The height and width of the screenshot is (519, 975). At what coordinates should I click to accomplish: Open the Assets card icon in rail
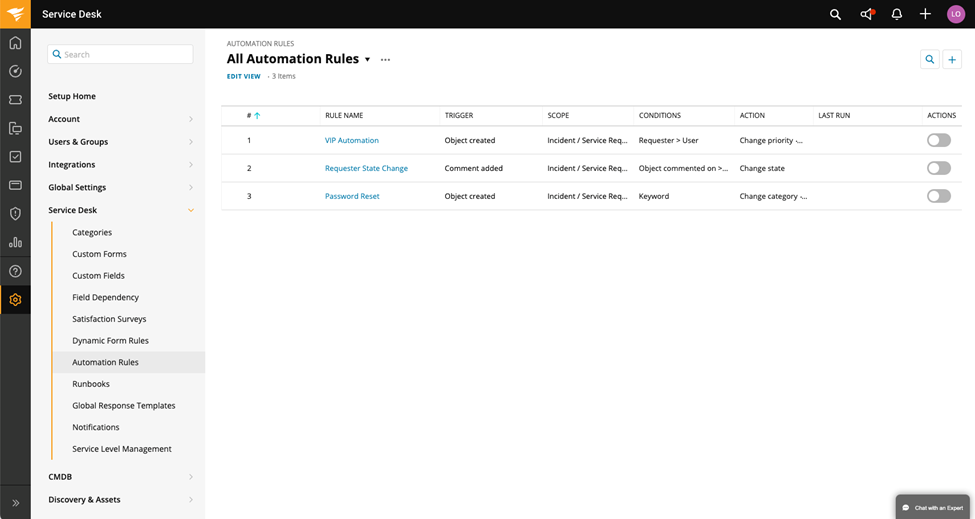click(15, 185)
